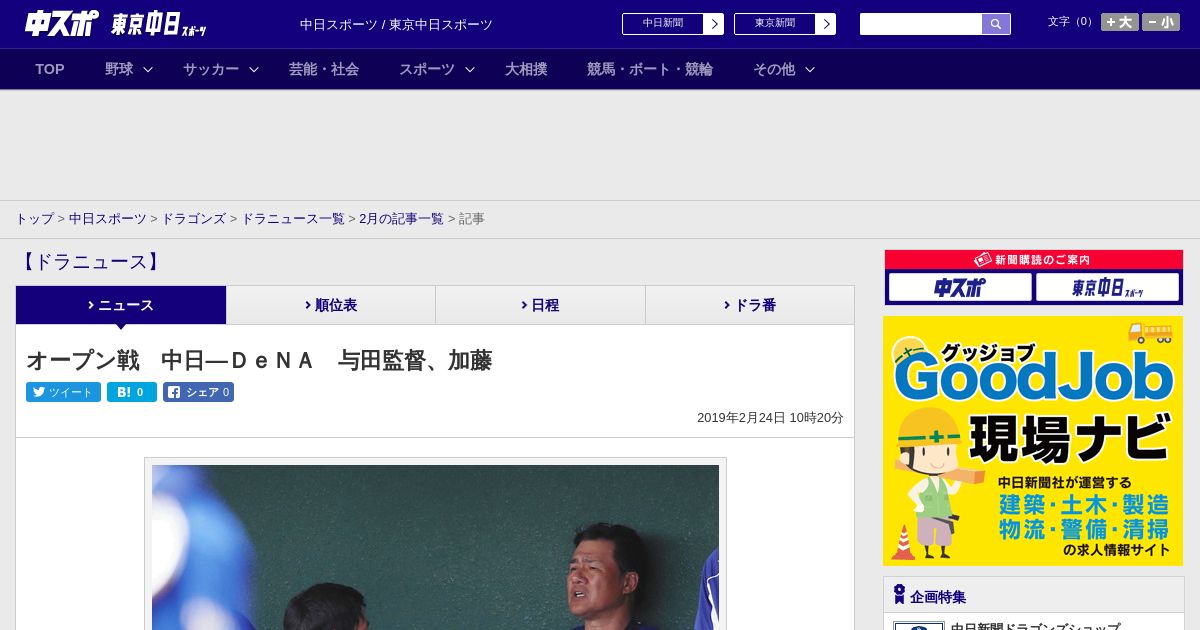This screenshot has width=1200, height=630.
Task: Share on Facebook シェア button
Action: [198, 392]
